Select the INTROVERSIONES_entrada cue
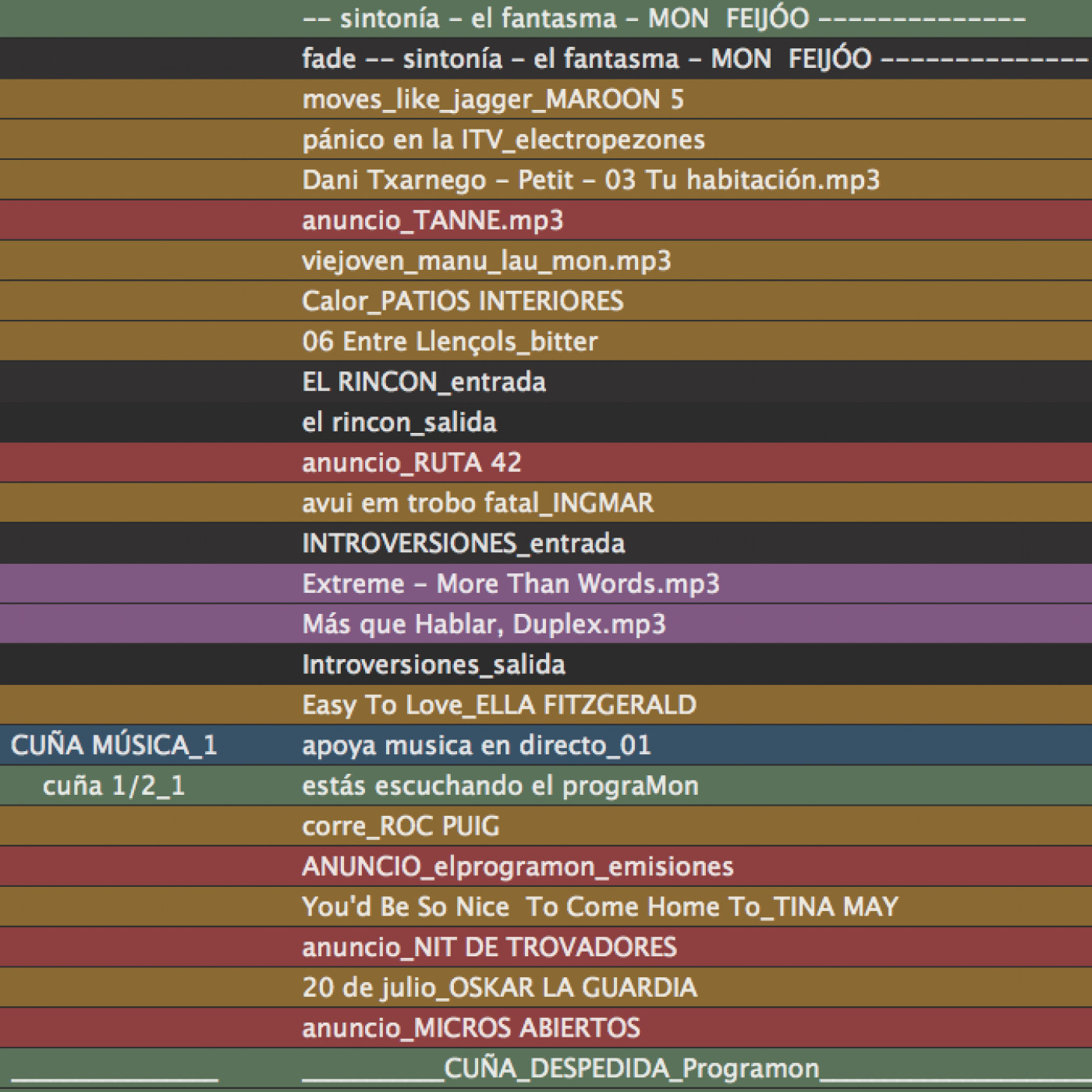This screenshot has height=1092, width=1092. 463,544
